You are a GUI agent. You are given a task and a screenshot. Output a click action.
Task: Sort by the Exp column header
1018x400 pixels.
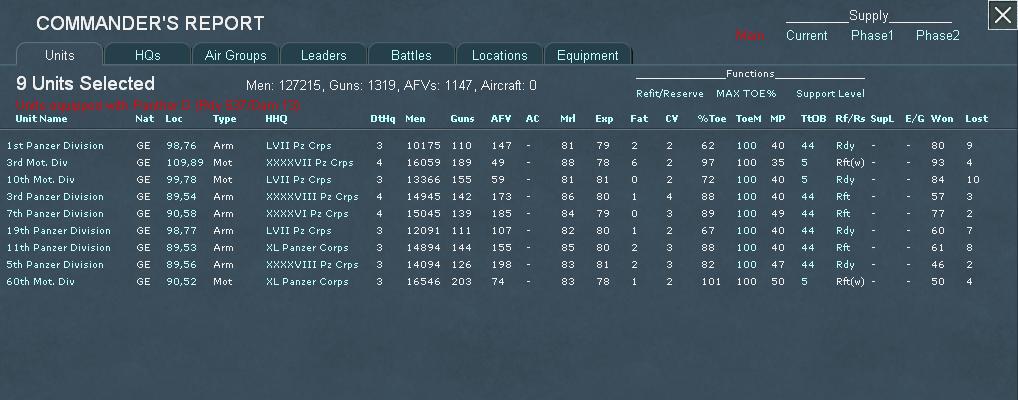[x=604, y=119]
